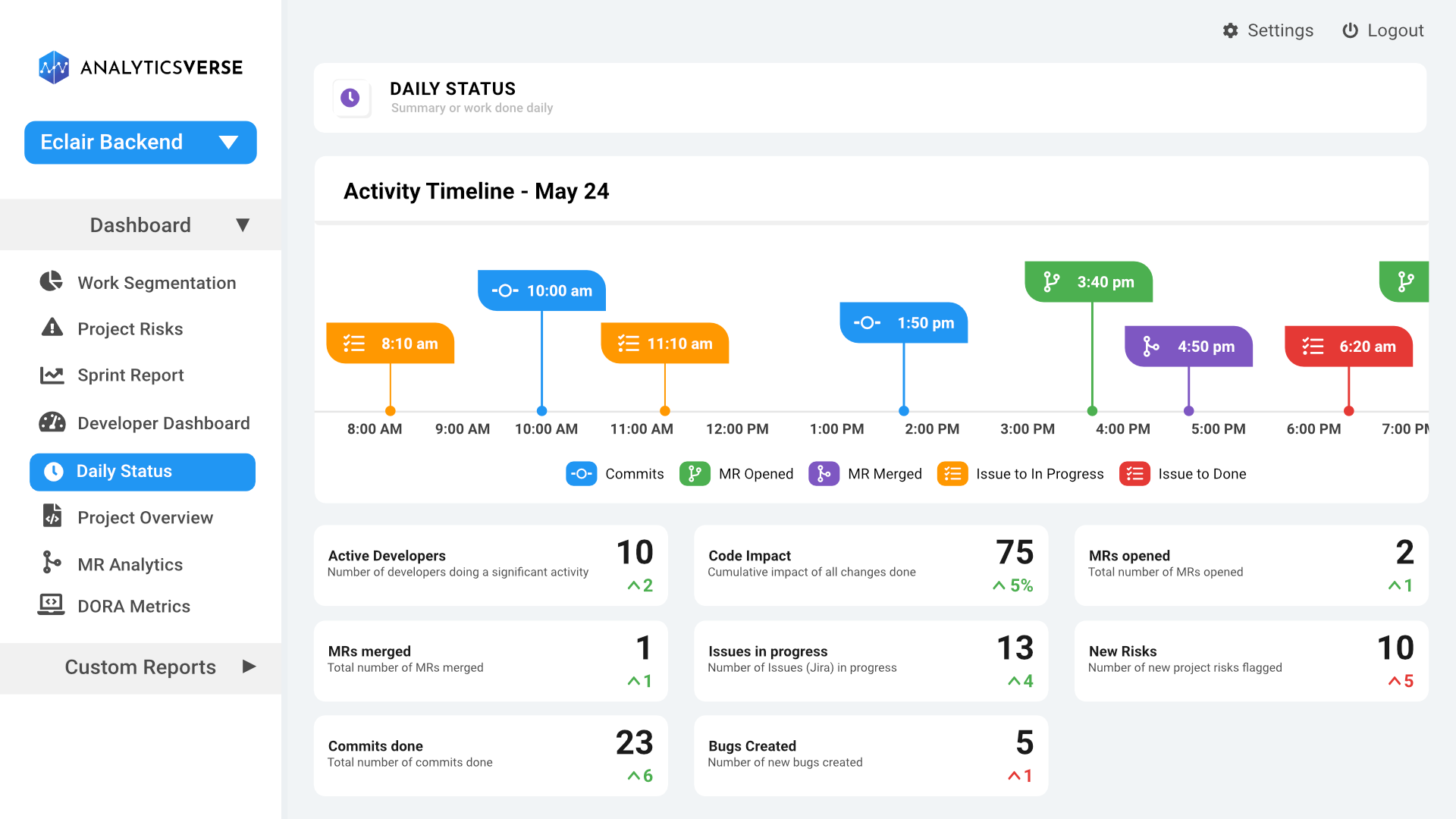
Task: Click the DORA Metrics icon in sidebar
Action: click(51, 606)
